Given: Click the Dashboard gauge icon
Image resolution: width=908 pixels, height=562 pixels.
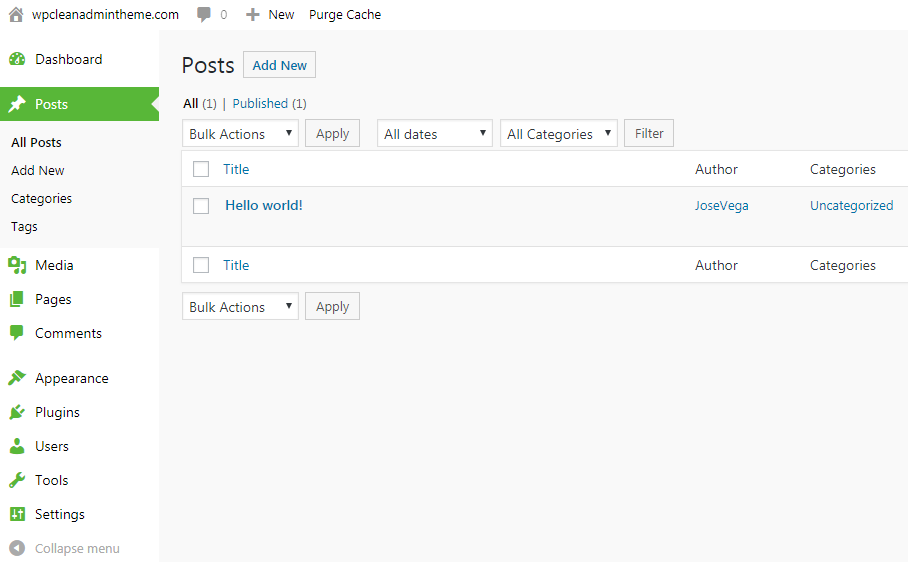Looking at the screenshot, I should (17, 59).
